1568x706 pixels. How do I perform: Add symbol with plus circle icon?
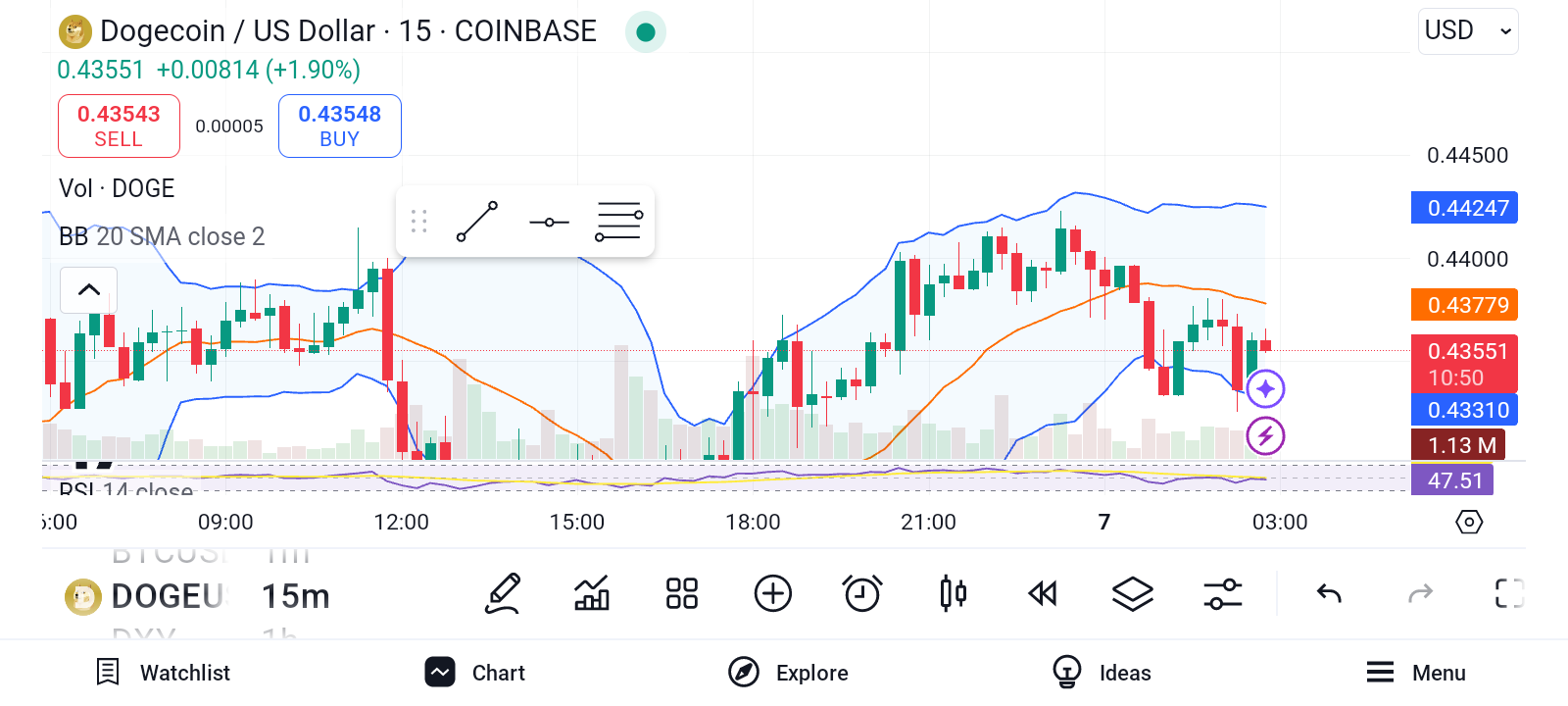click(x=773, y=593)
